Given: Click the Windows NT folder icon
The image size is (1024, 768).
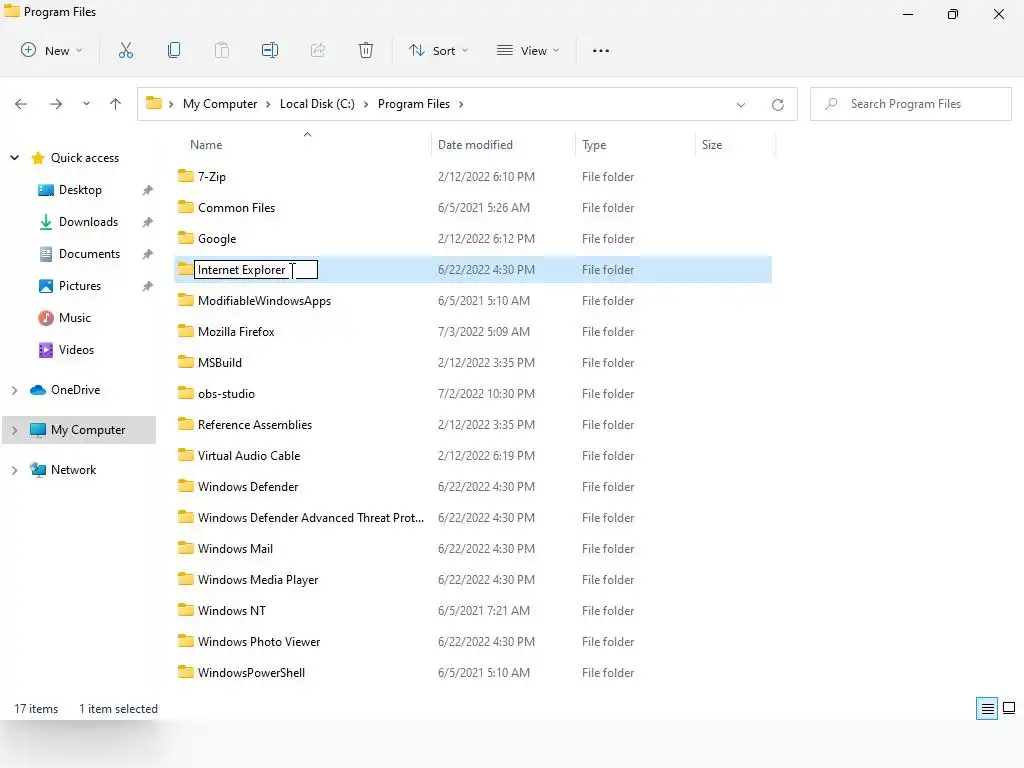Looking at the screenshot, I should tap(185, 610).
